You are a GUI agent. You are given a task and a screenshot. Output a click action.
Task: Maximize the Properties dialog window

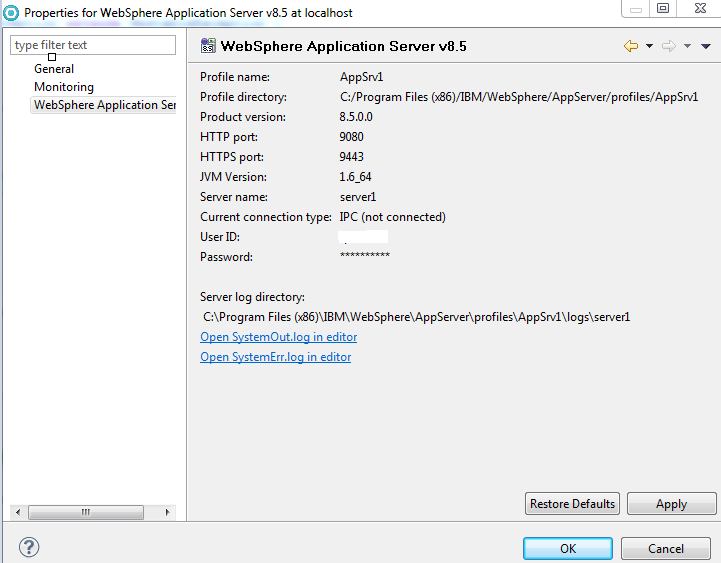pyautogui.click(x=663, y=8)
